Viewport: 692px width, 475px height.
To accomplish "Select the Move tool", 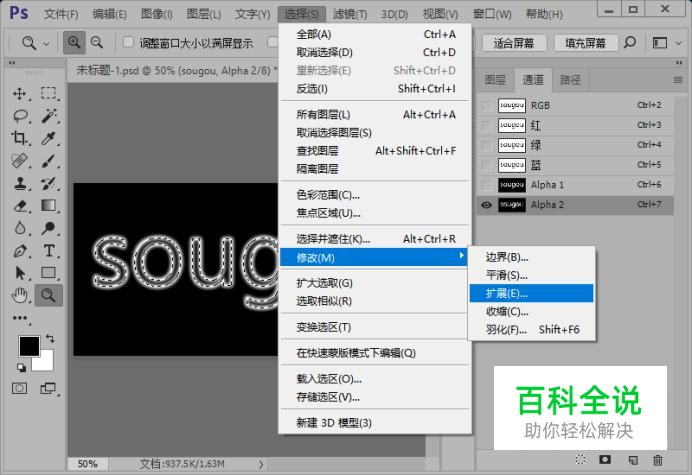I will (x=19, y=94).
